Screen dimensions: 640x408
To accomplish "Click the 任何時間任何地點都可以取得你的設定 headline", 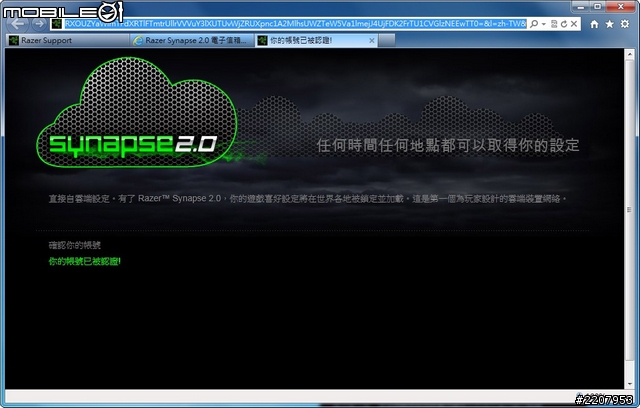I will tap(448, 145).
